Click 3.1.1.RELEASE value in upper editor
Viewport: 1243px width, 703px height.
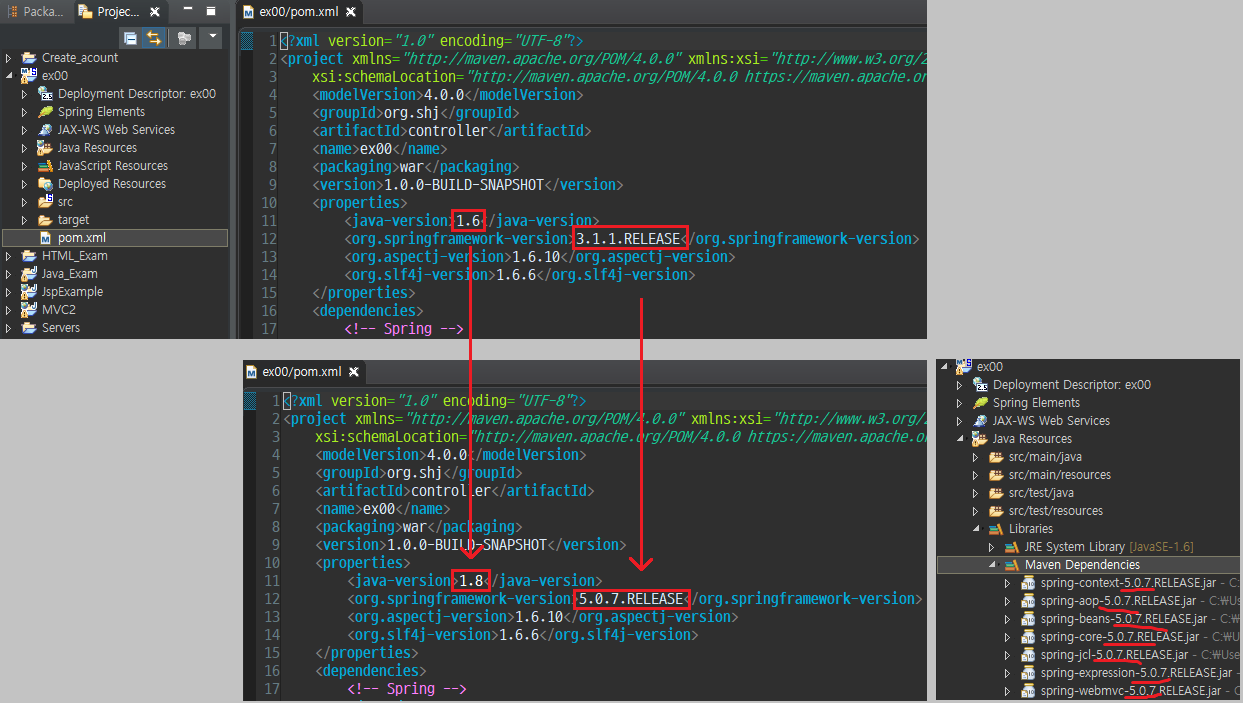click(629, 238)
